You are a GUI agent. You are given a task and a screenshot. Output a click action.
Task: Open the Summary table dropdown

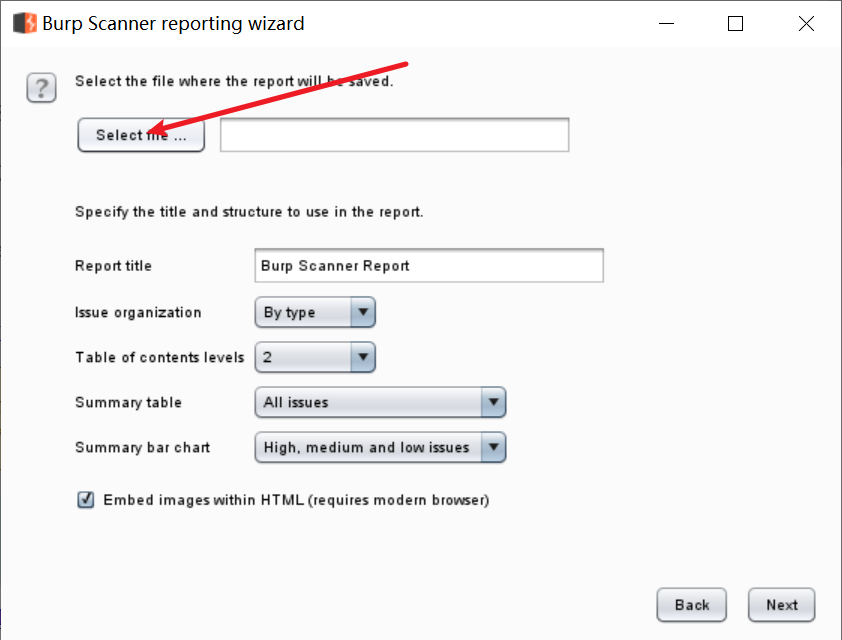pos(380,402)
